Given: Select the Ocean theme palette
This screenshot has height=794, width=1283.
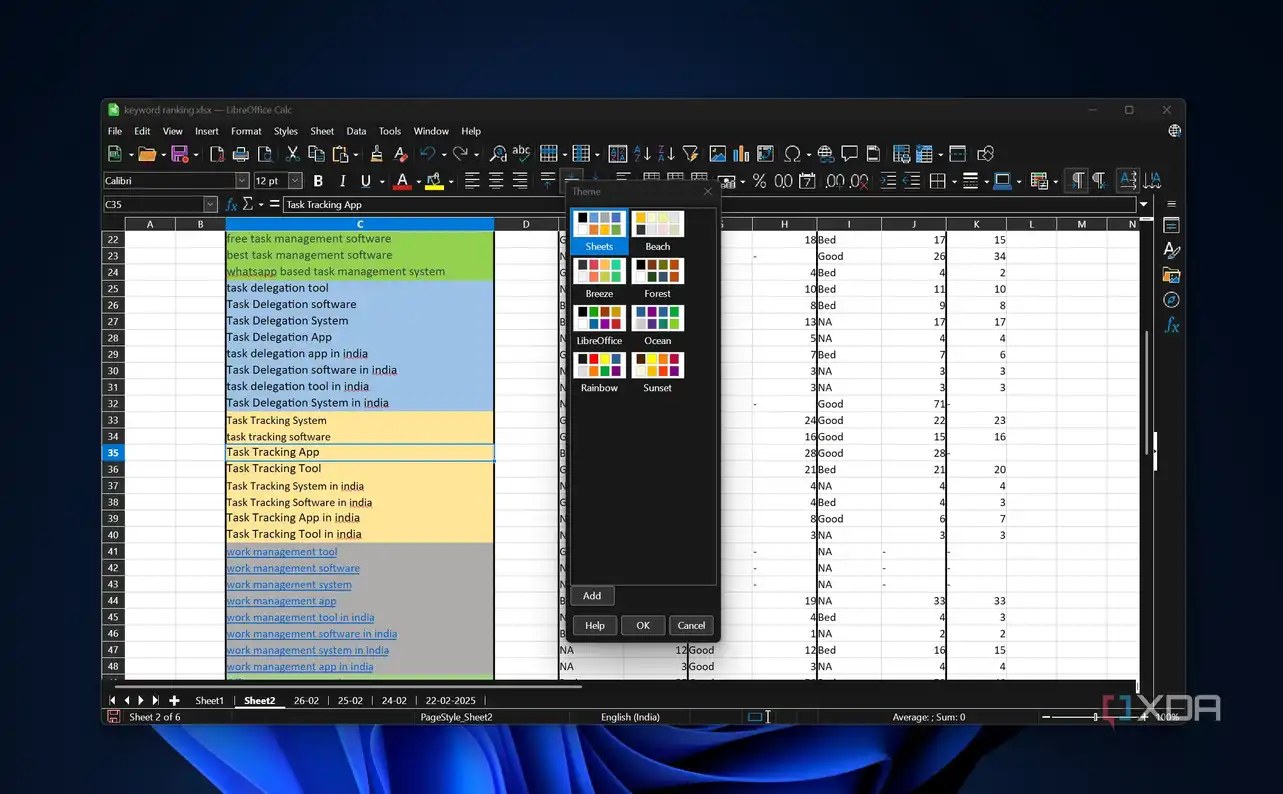Looking at the screenshot, I should (658, 325).
